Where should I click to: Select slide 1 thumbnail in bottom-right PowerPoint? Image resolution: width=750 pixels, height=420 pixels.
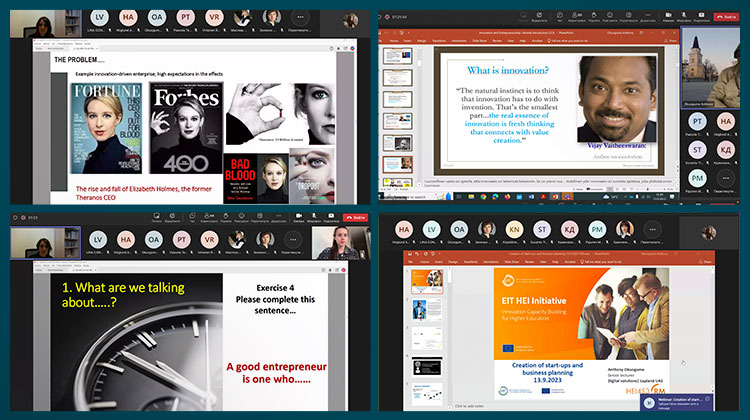click(427, 281)
